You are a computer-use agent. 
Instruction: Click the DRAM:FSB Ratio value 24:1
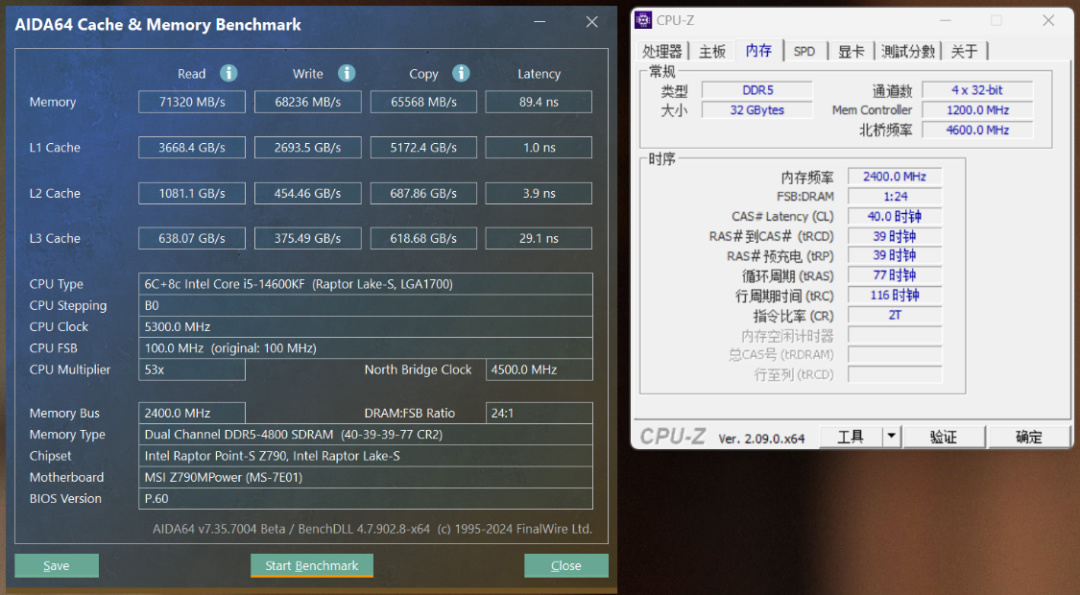539,413
